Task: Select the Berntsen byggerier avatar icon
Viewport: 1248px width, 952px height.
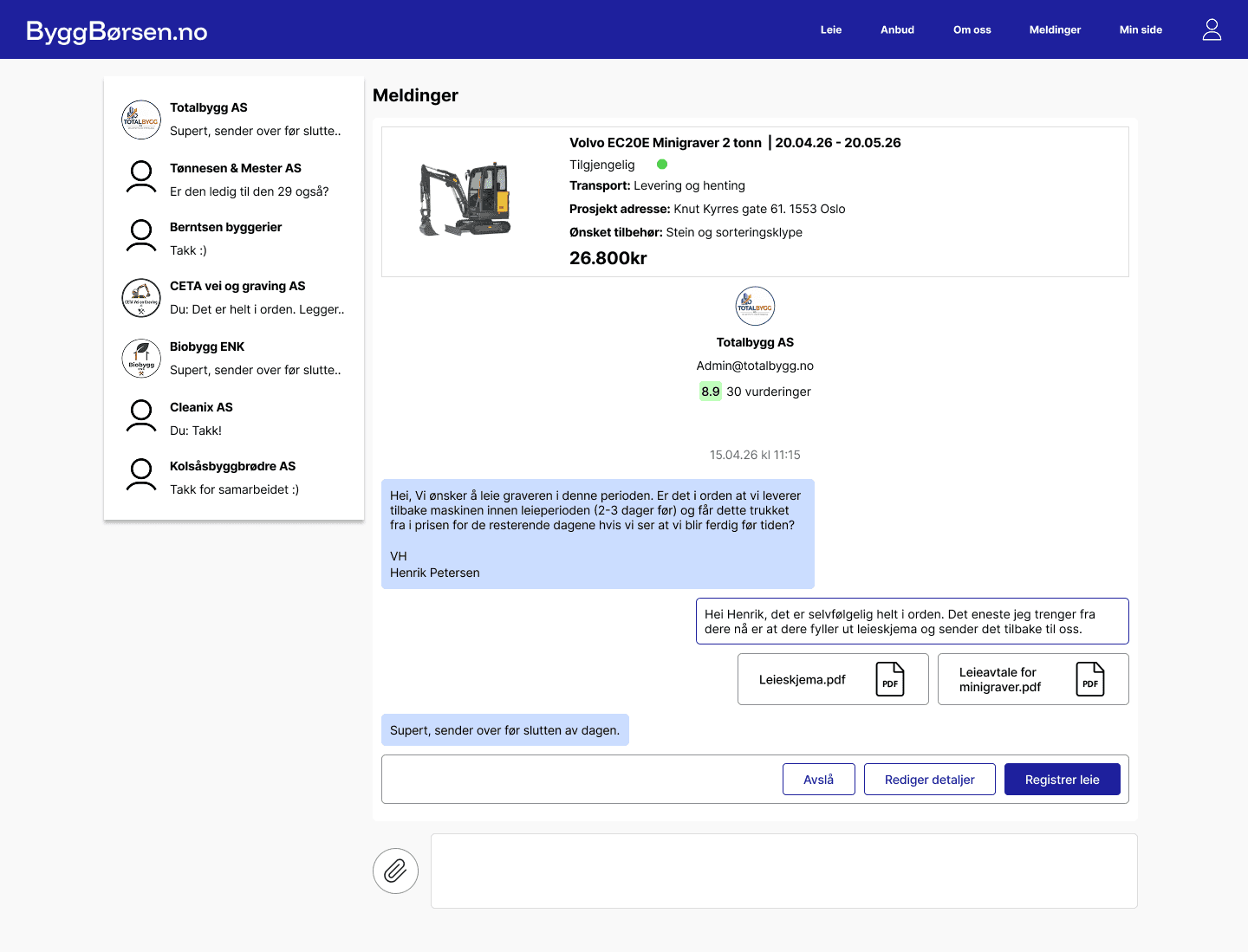Action: pyautogui.click(x=141, y=236)
